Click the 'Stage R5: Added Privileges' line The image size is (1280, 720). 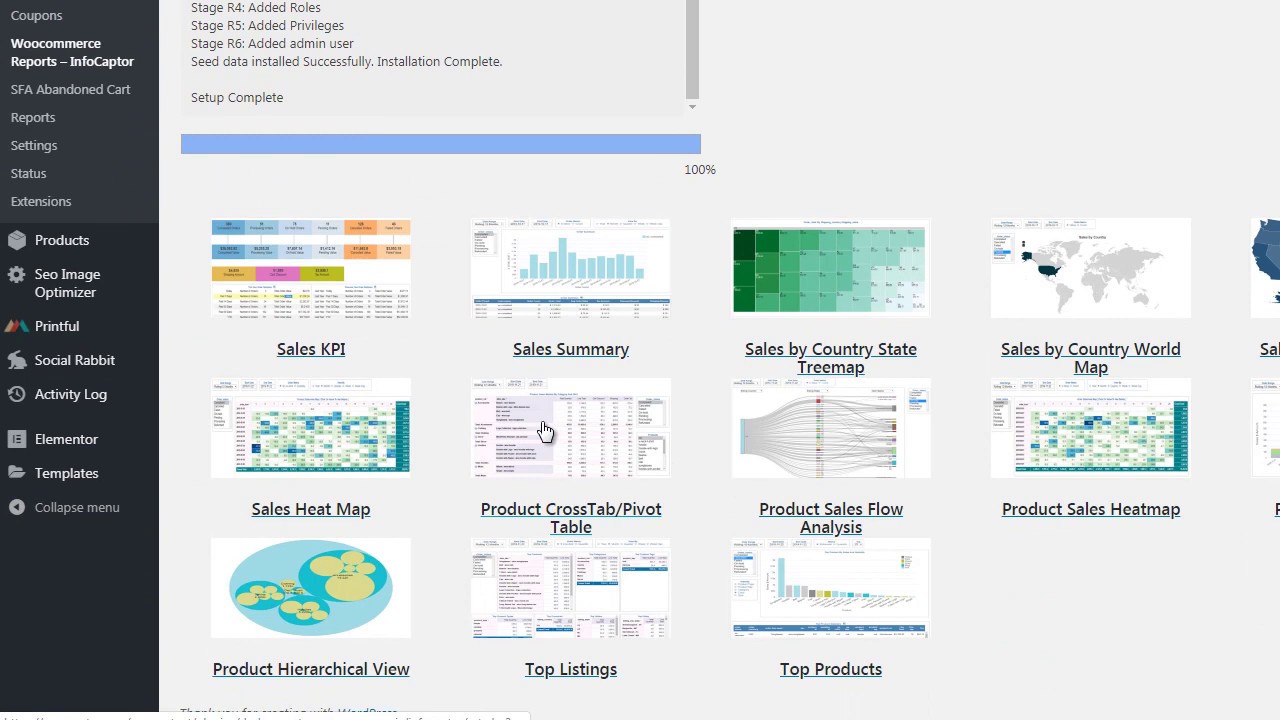(x=267, y=25)
